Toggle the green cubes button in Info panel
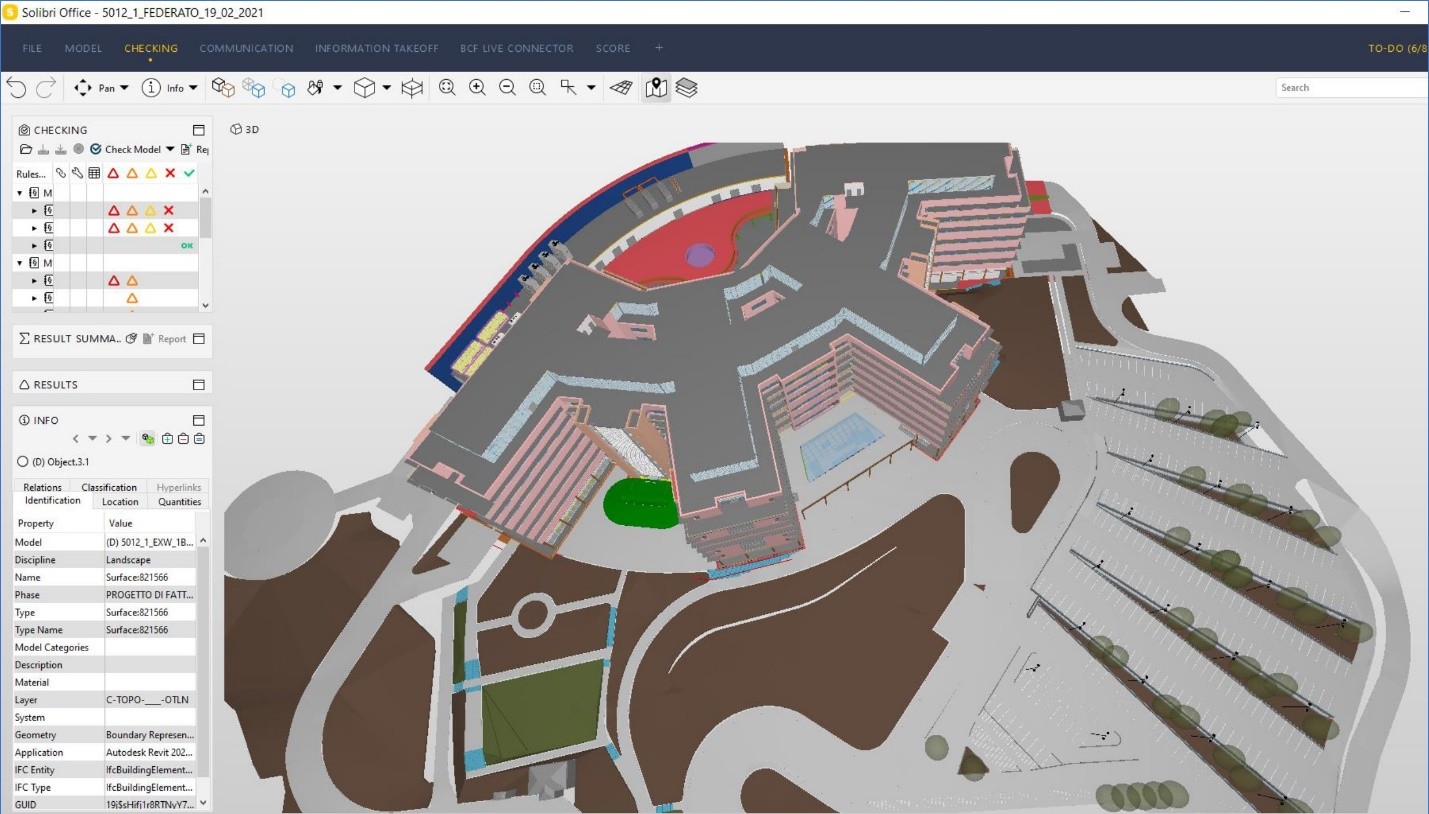 148,438
